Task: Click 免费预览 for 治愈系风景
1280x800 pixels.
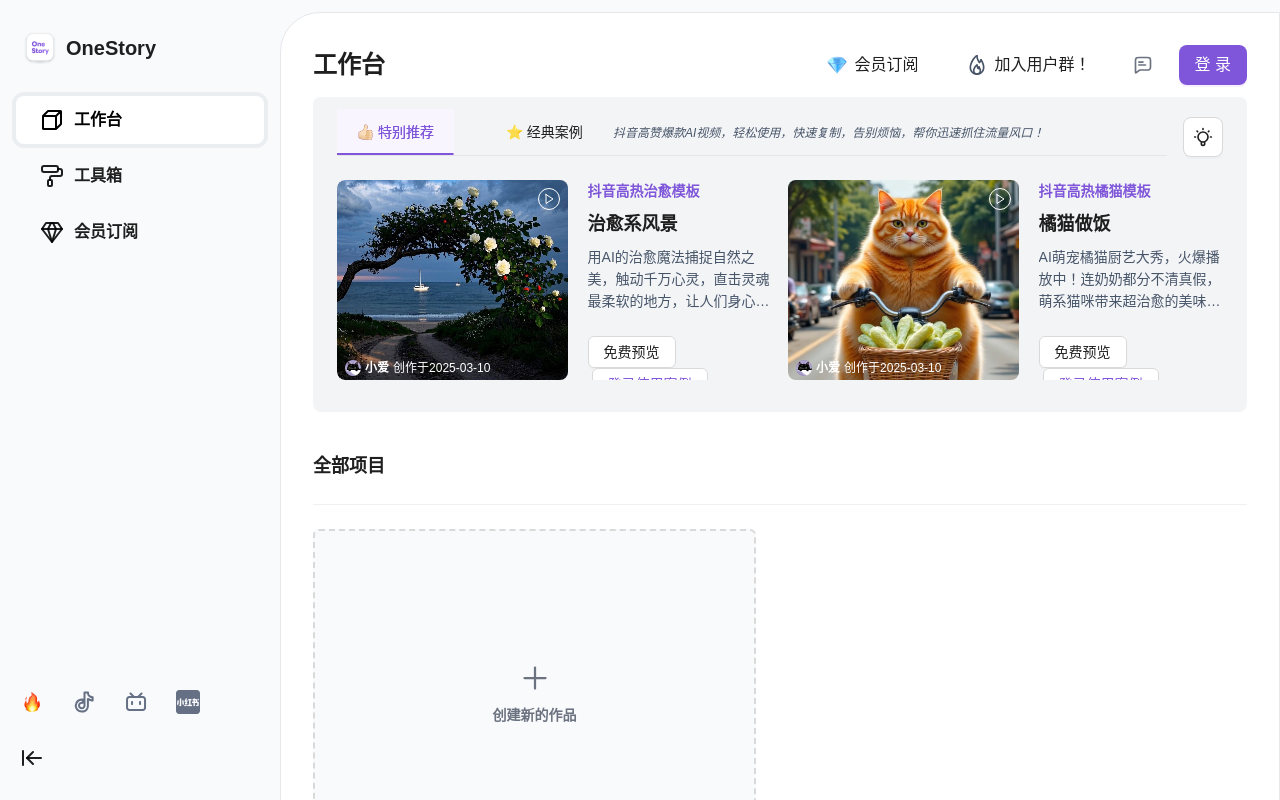Action: [631, 352]
